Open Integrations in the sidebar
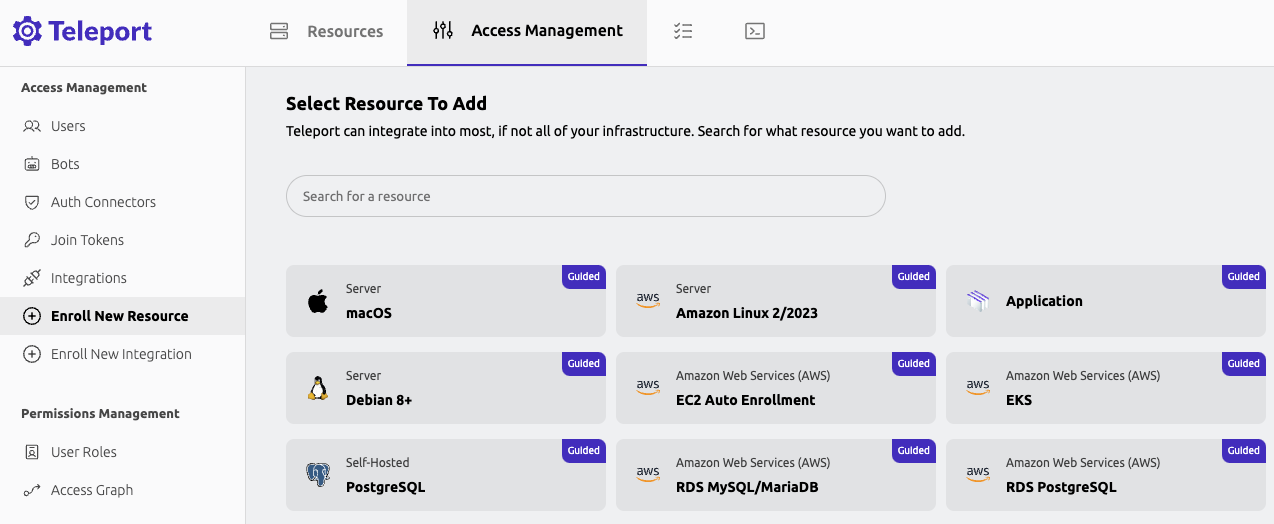The height and width of the screenshot is (524, 1274). (122, 278)
